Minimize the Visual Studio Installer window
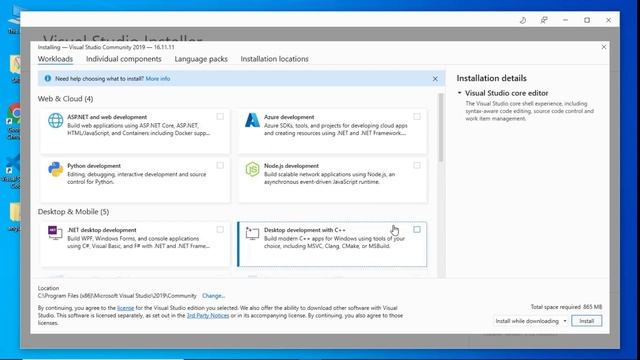Screen dimensions: 640x360 pos(565,20)
